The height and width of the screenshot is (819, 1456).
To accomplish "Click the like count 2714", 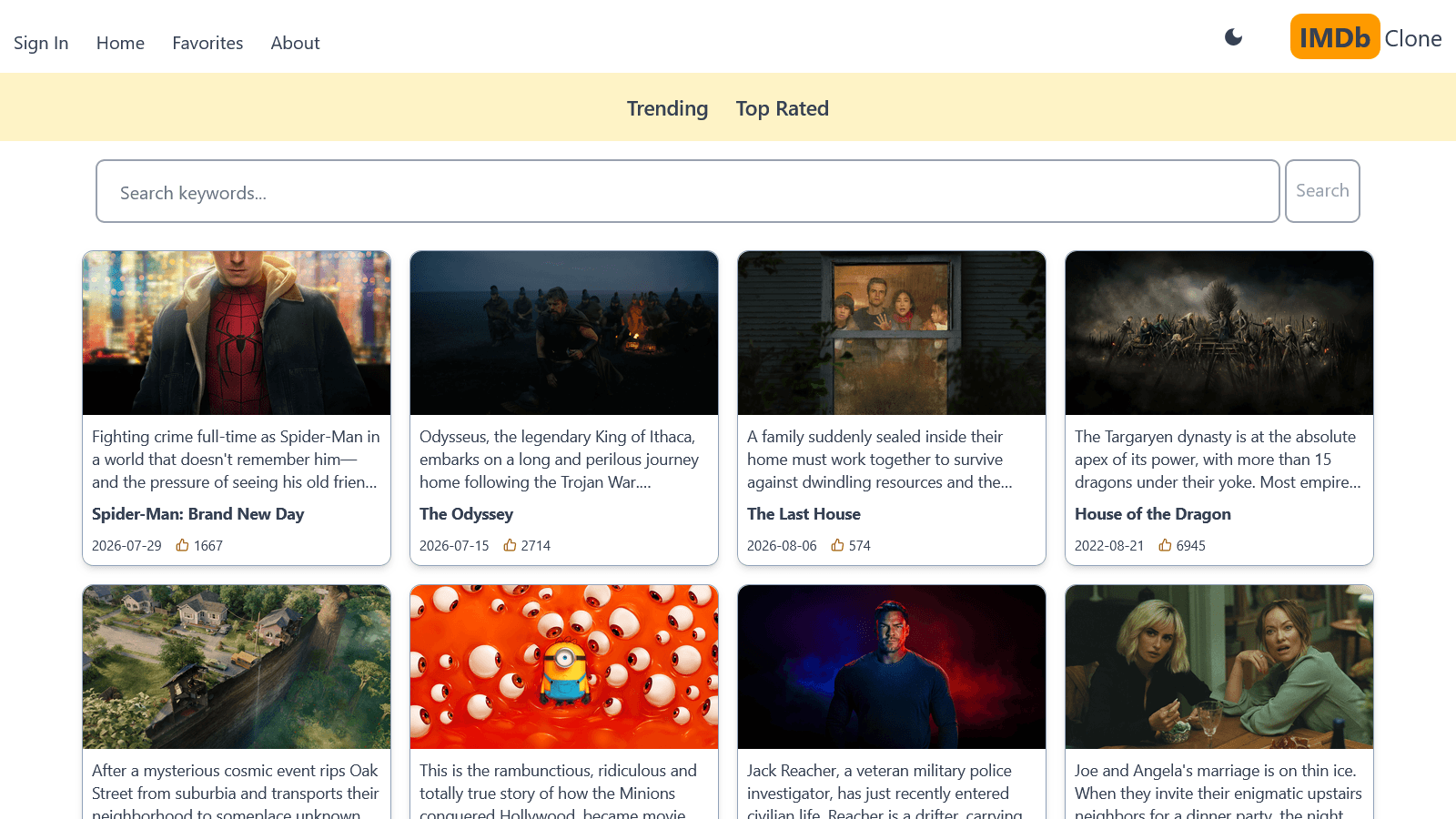I will click(x=536, y=546).
